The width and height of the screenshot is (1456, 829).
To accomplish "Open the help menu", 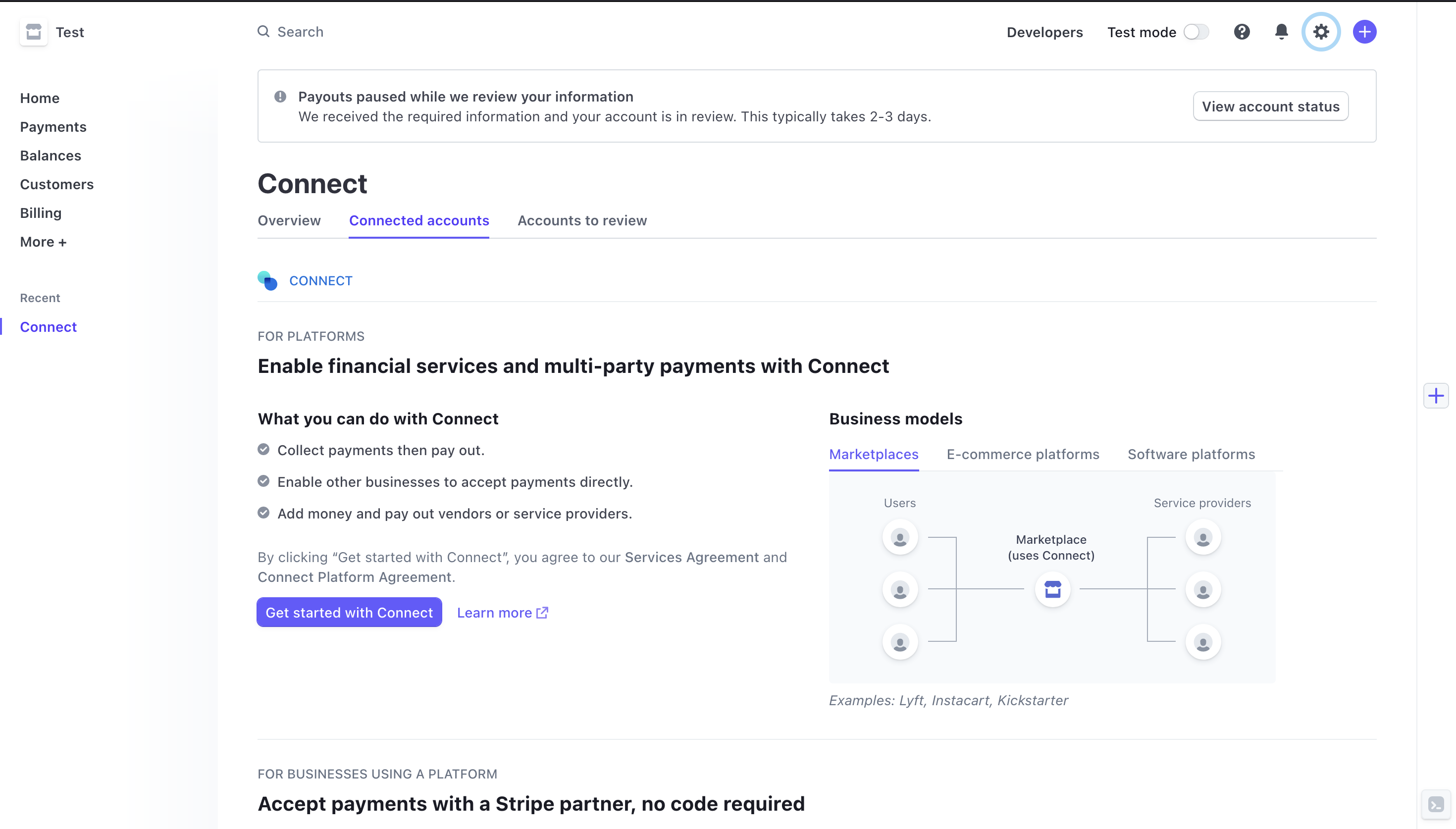I will [1242, 32].
